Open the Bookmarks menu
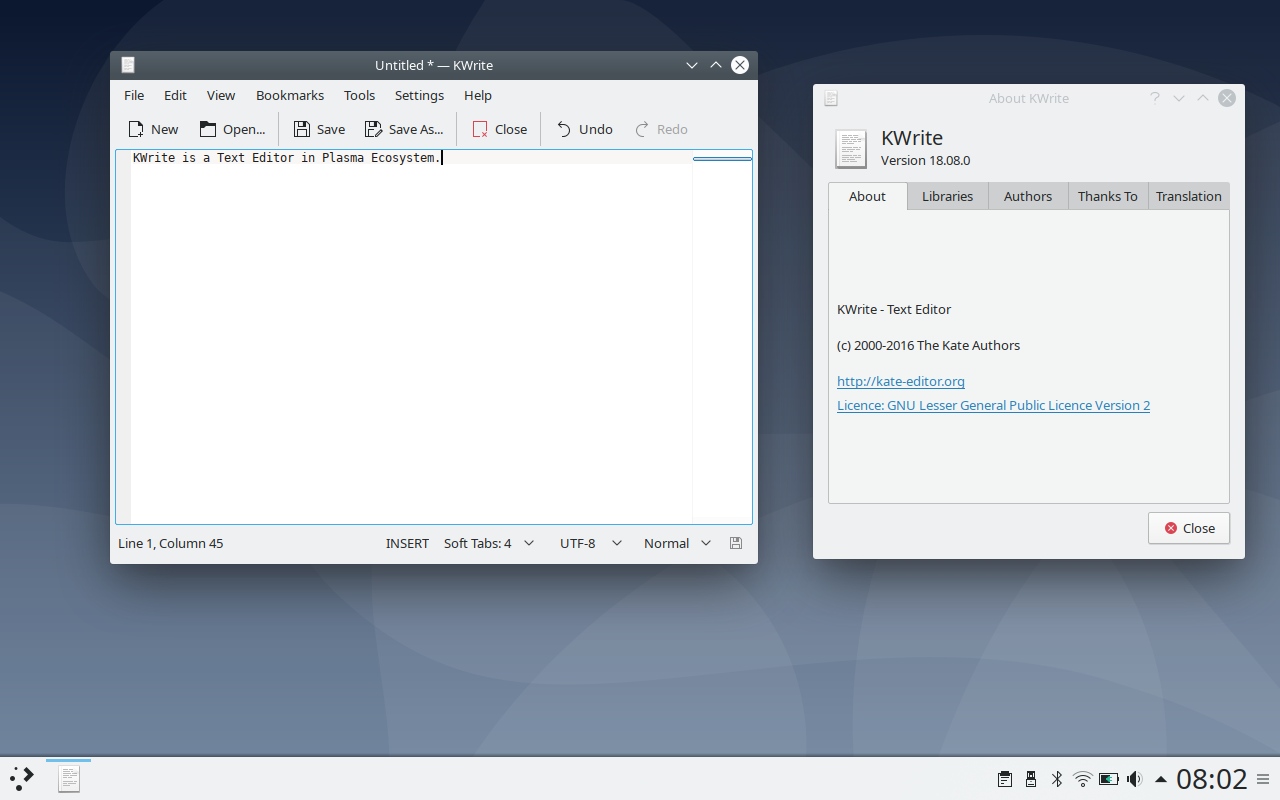1280x800 pixels. point(289,95)
